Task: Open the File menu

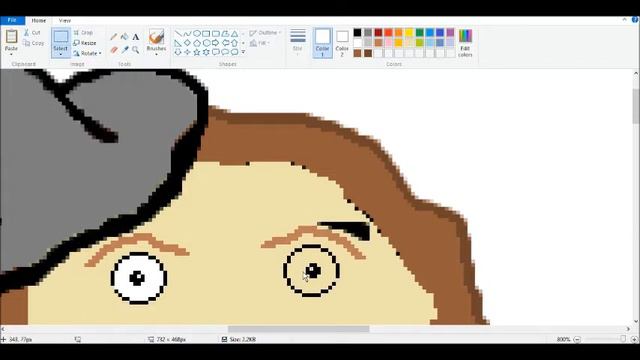Action: pos(12,20)
